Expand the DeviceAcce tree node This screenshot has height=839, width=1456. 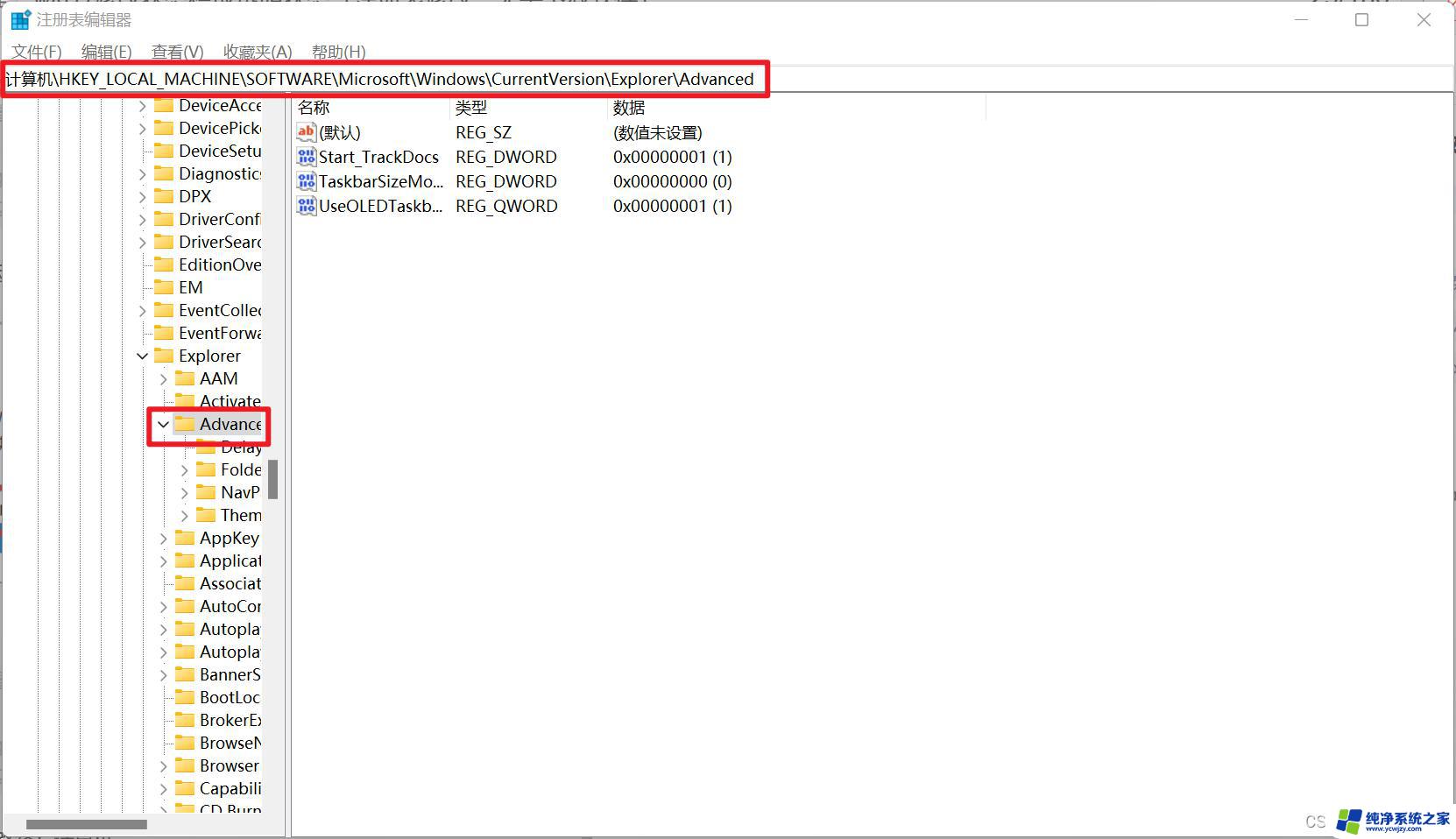[142, 106]
